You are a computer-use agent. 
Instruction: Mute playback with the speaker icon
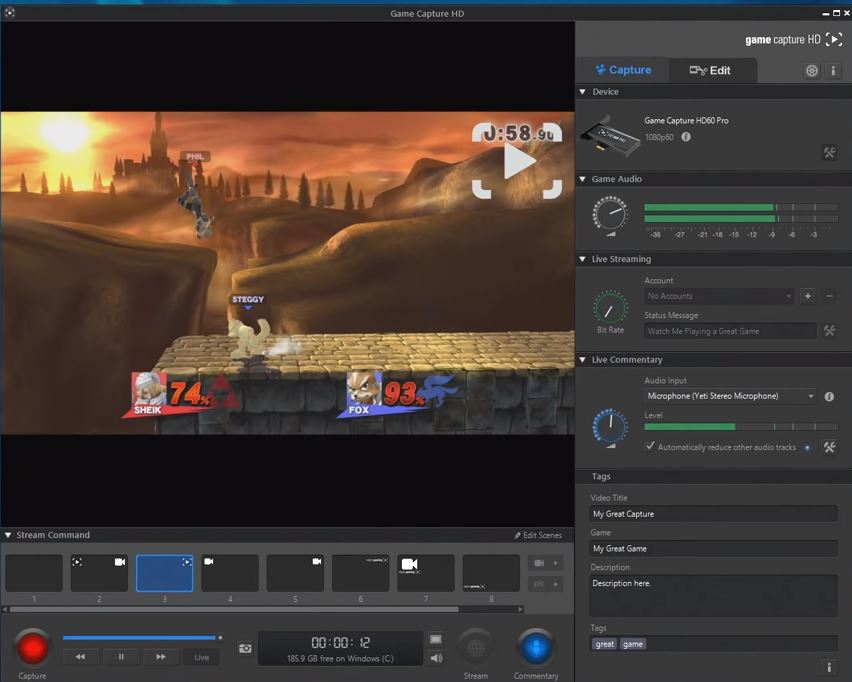(x=435, y=658)
